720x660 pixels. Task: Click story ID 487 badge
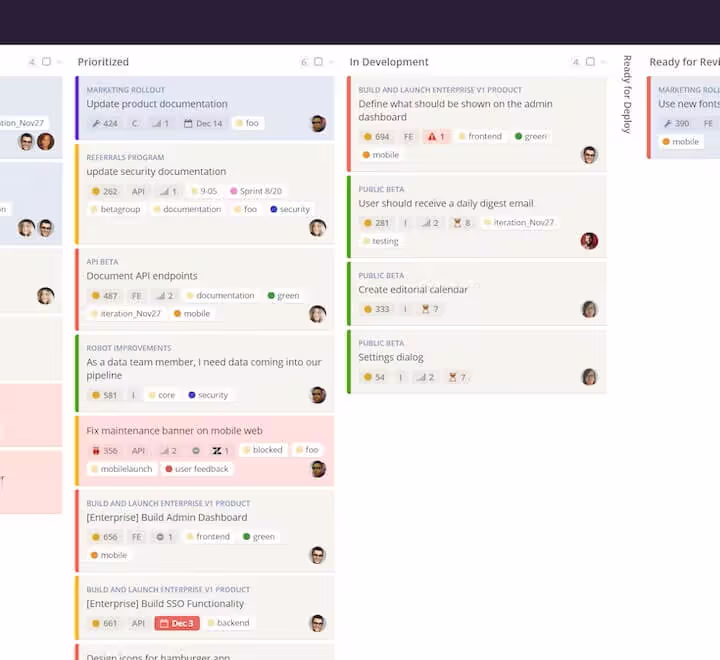105,296
